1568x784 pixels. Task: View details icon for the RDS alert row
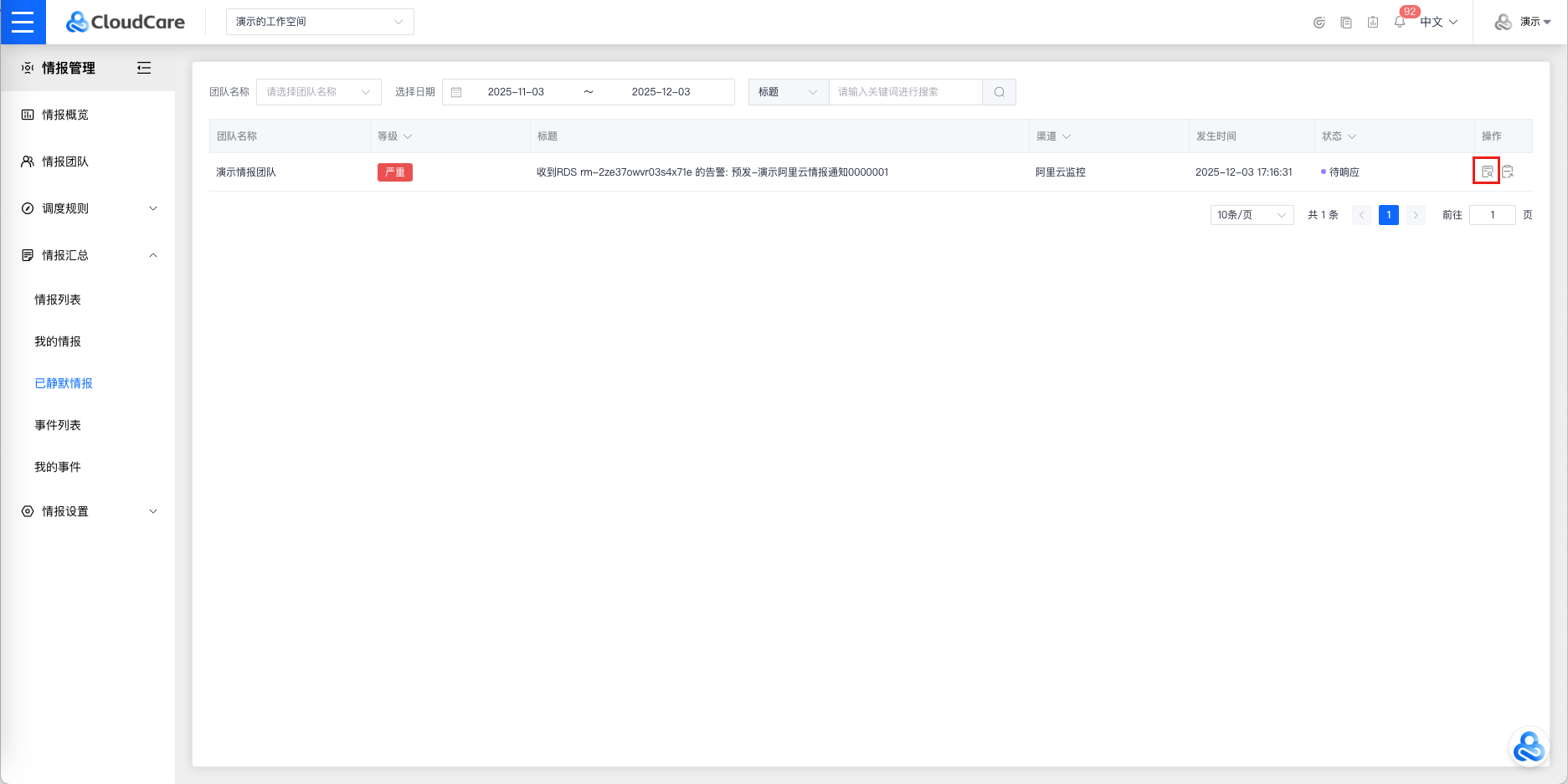pos(1487,172)
